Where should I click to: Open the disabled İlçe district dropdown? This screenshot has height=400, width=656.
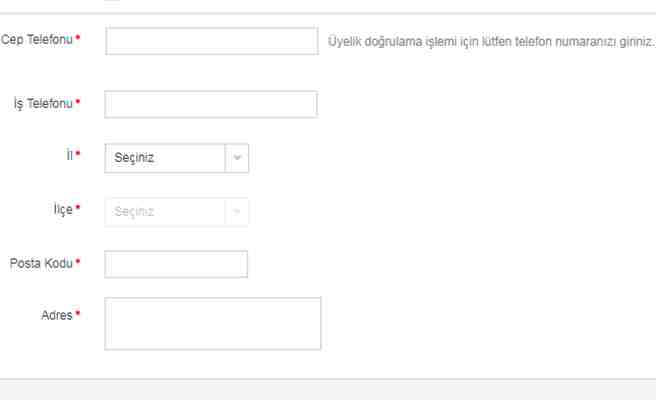(165, 212)
